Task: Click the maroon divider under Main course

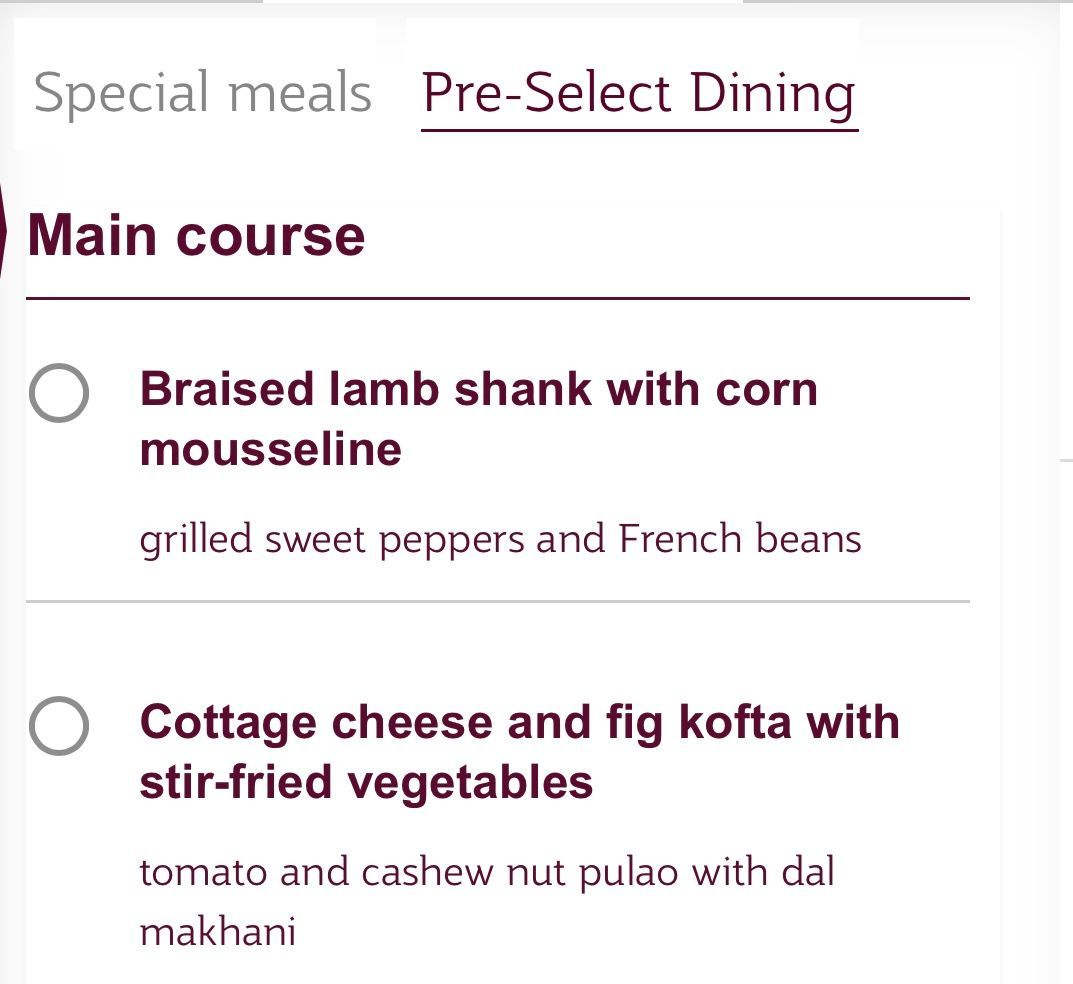Action: pyautogui.click(x=497, y=298)
